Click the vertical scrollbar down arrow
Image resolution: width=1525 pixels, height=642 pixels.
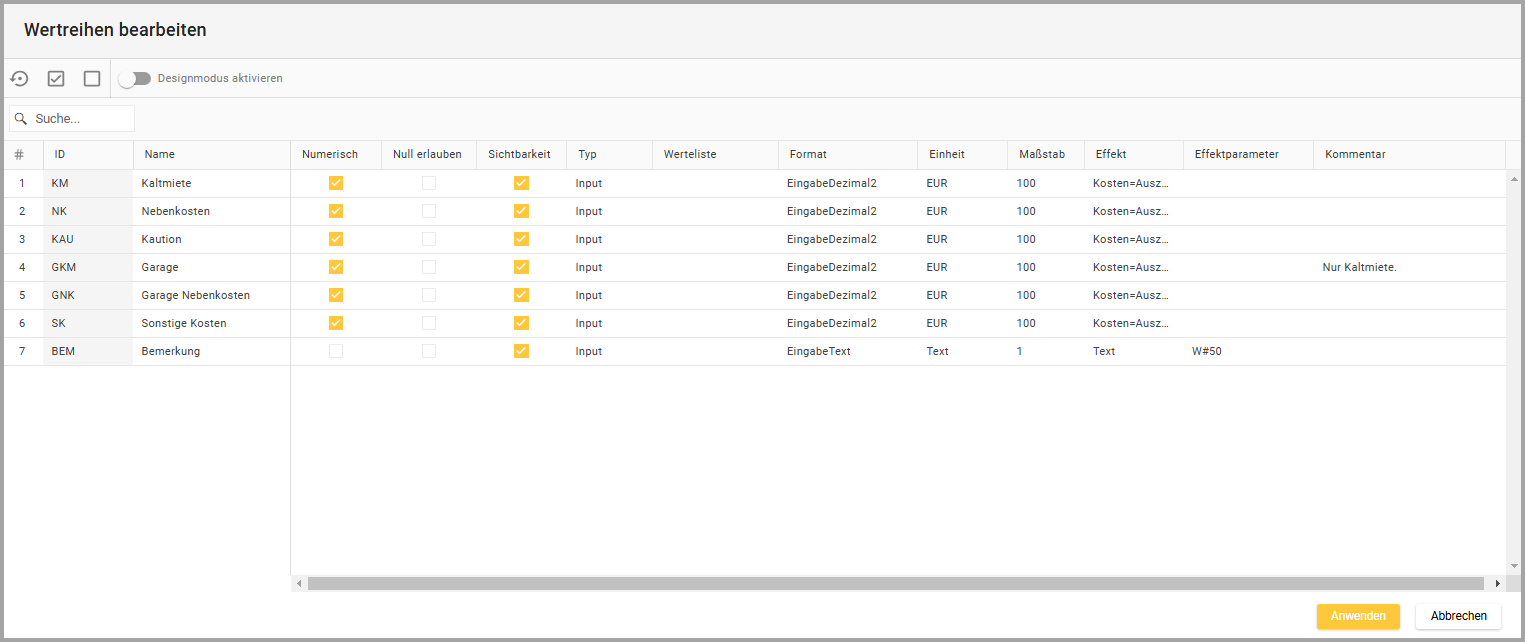click(1514, 566)
